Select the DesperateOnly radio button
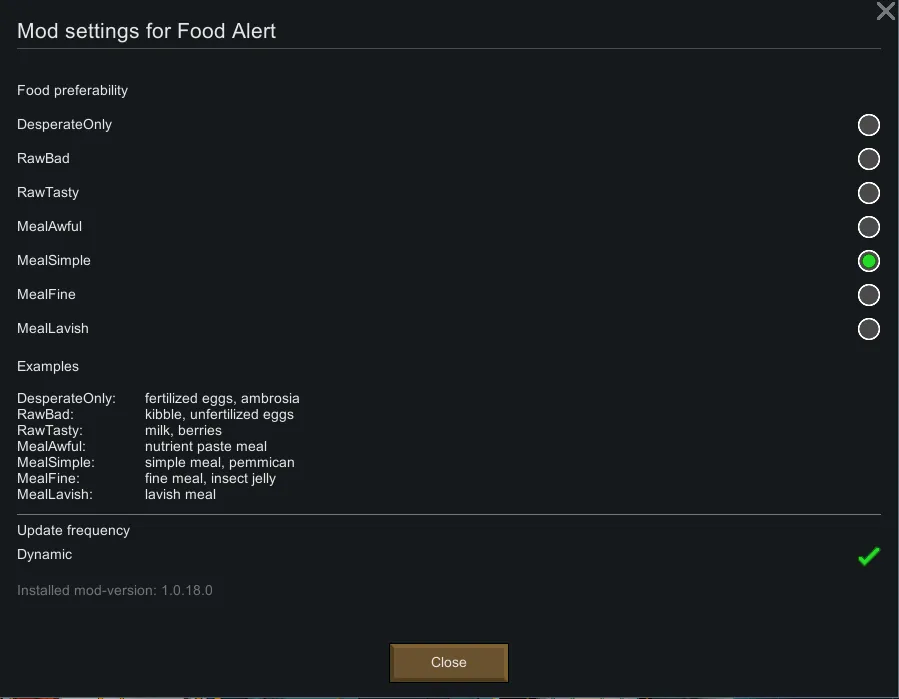The height and width of the screenshot is (699, 899). pos(868,125)
